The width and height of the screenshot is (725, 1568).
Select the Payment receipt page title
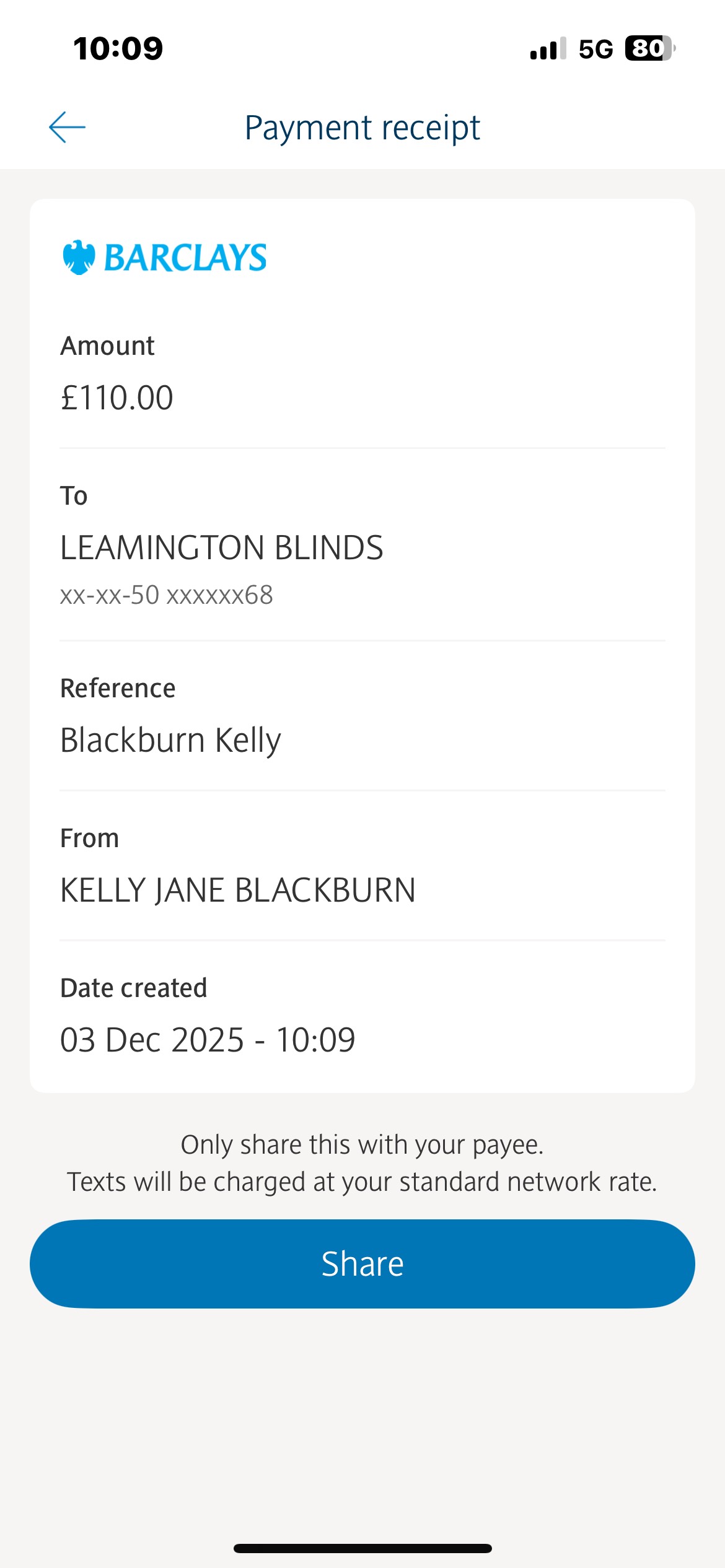click(x=362, y=128)
